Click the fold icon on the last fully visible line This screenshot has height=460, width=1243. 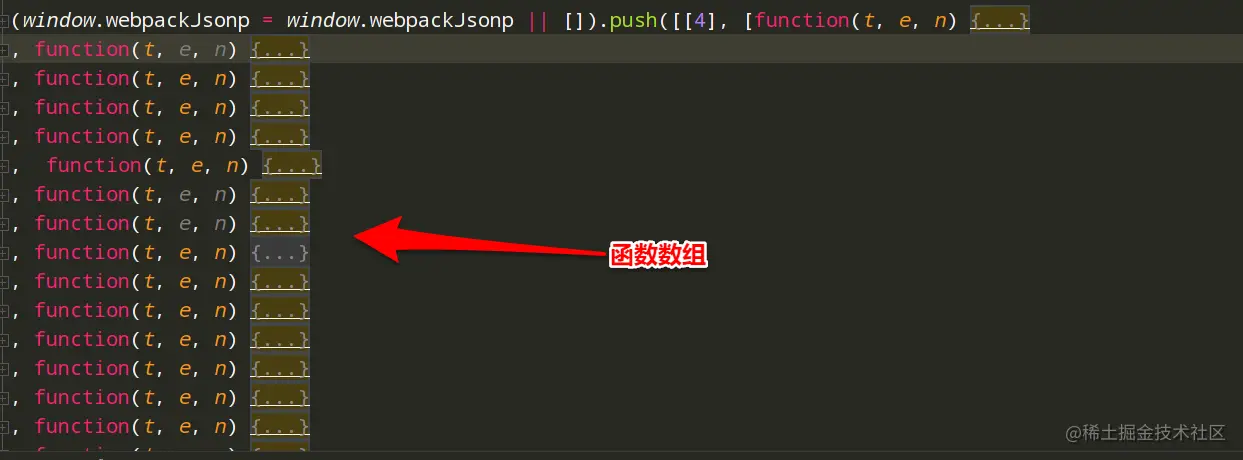coord(4,427)
